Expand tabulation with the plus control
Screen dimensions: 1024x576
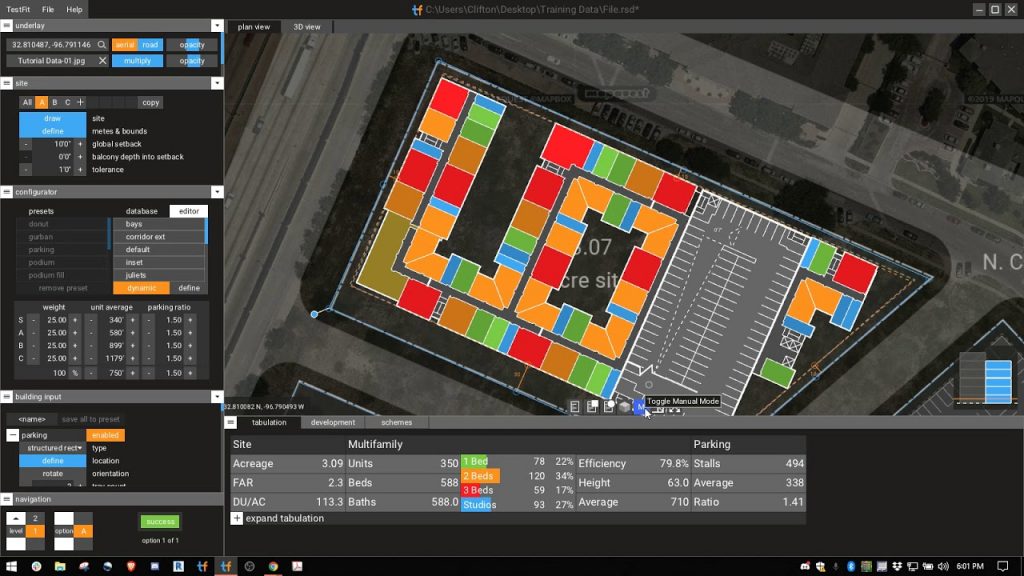point(237,518)
